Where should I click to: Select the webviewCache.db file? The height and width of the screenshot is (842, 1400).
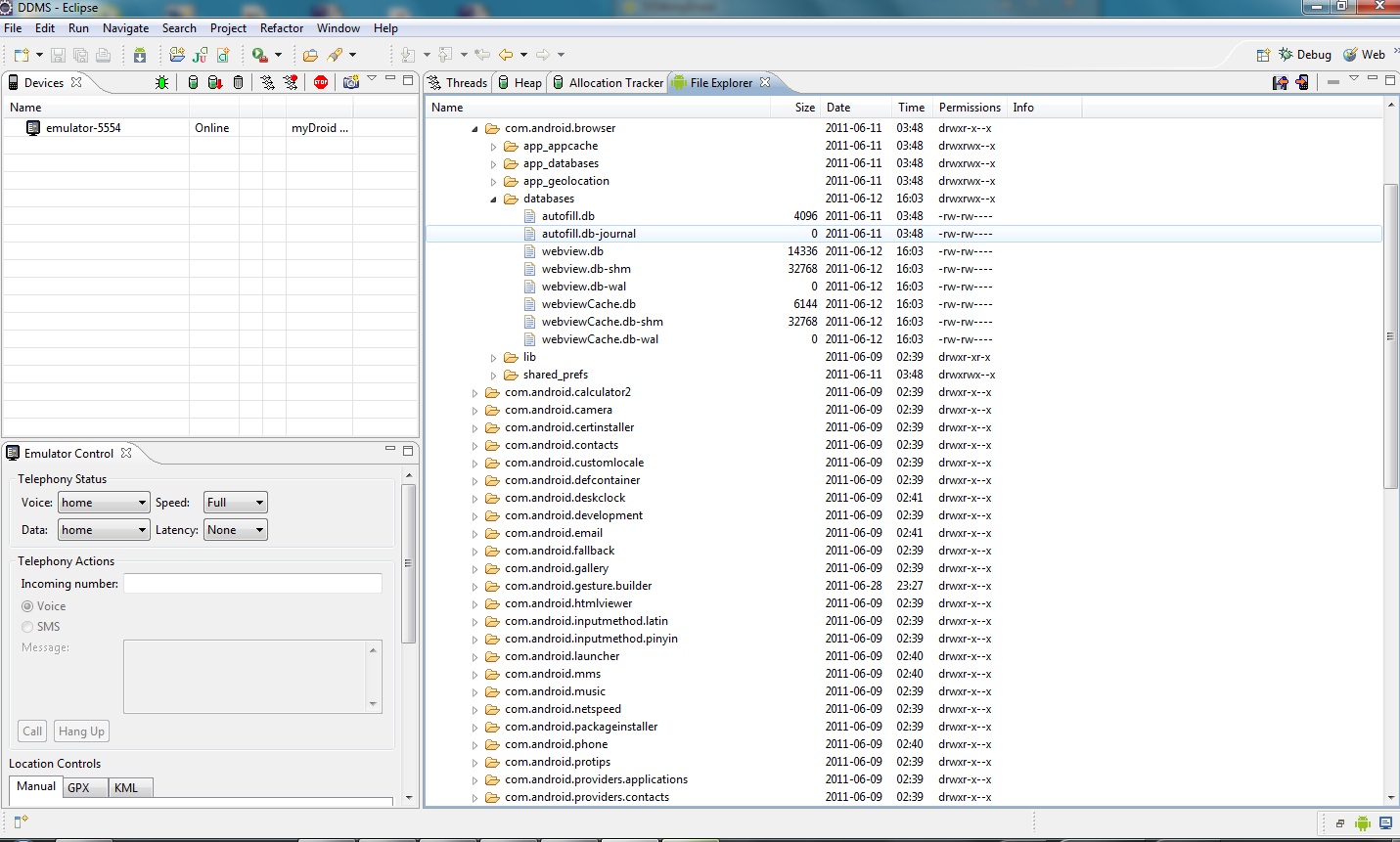pyautogui.click(x=588, y=304)
